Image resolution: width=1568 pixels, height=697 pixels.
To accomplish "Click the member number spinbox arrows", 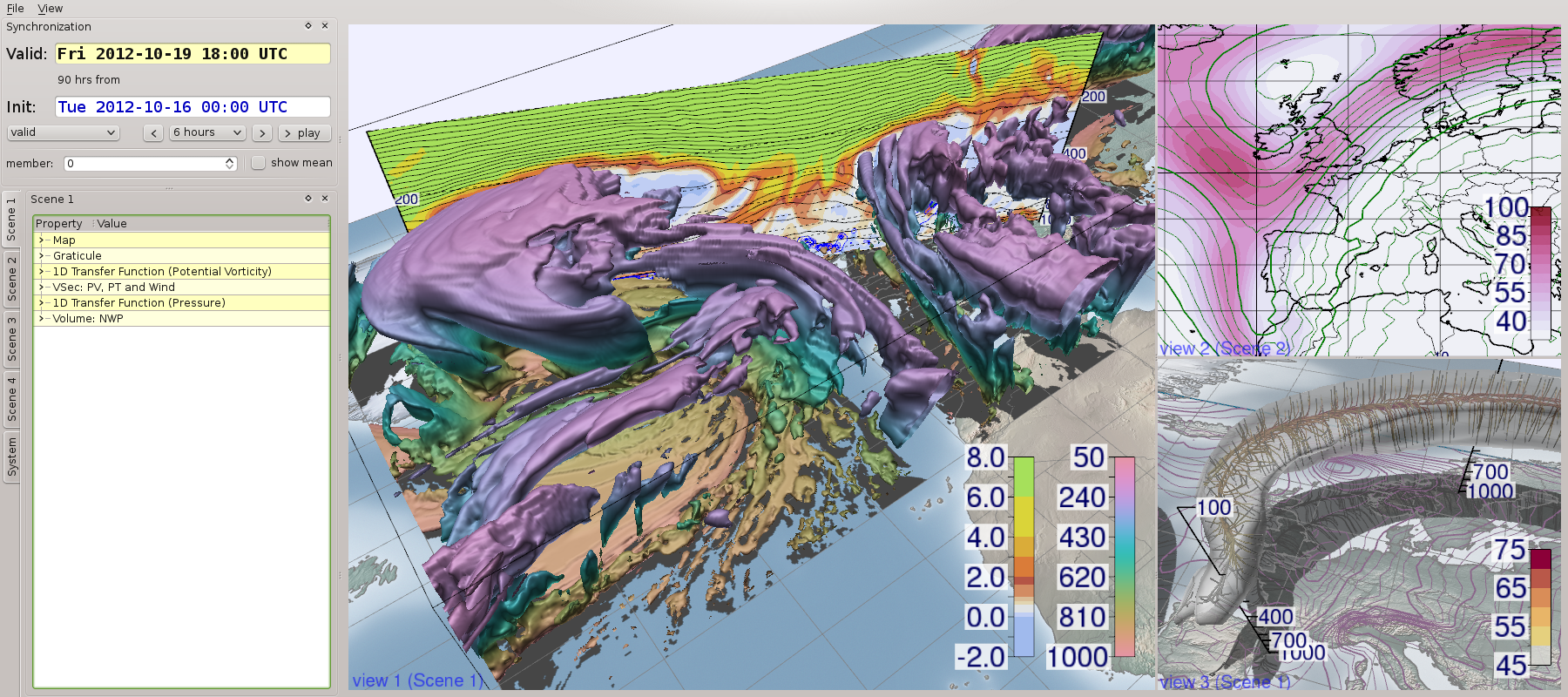I will pos(229,164).
